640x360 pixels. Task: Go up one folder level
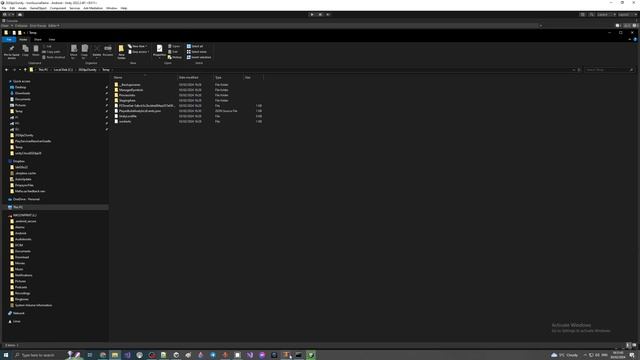pyautogui.click(x=25, y=70)
